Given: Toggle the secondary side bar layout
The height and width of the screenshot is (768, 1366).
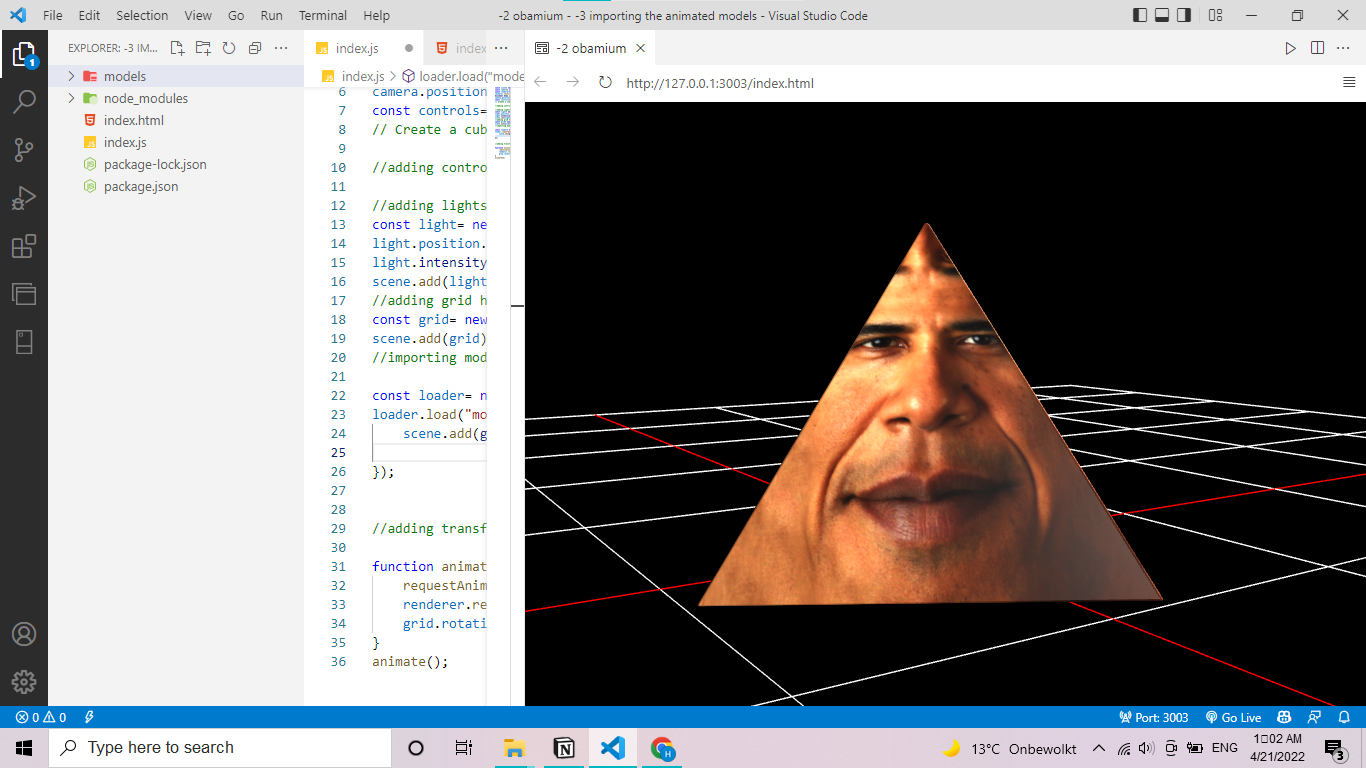Looking at the screenshot, I should [1184, 15].
